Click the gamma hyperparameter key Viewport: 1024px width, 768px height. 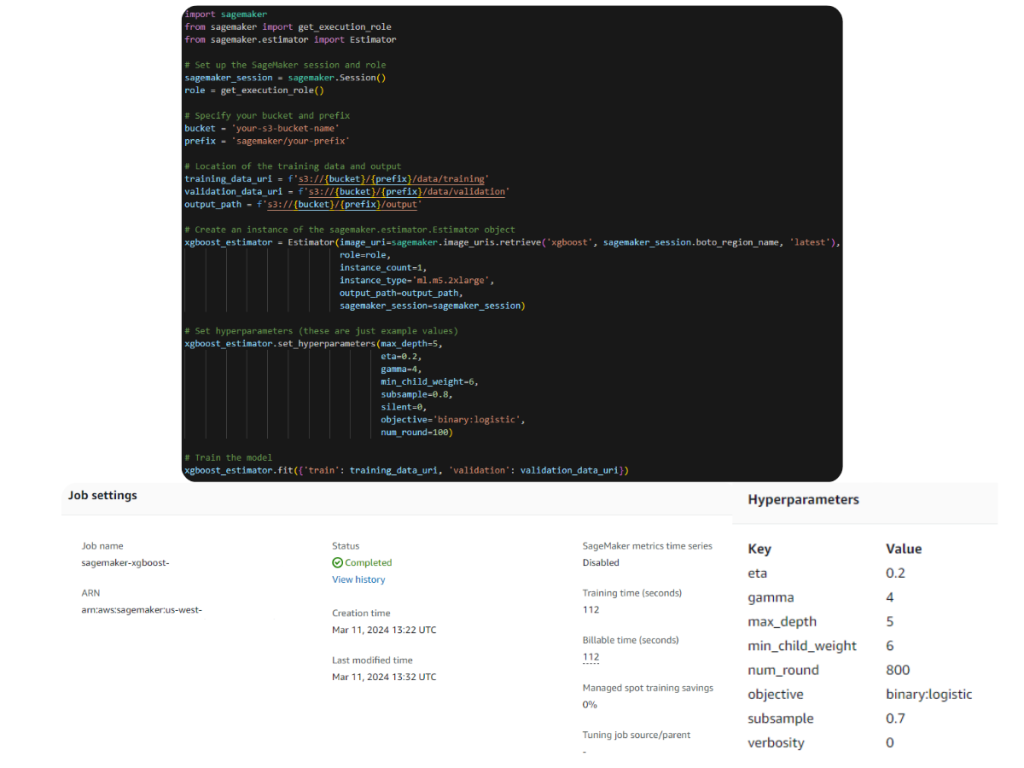pos(771,598)
